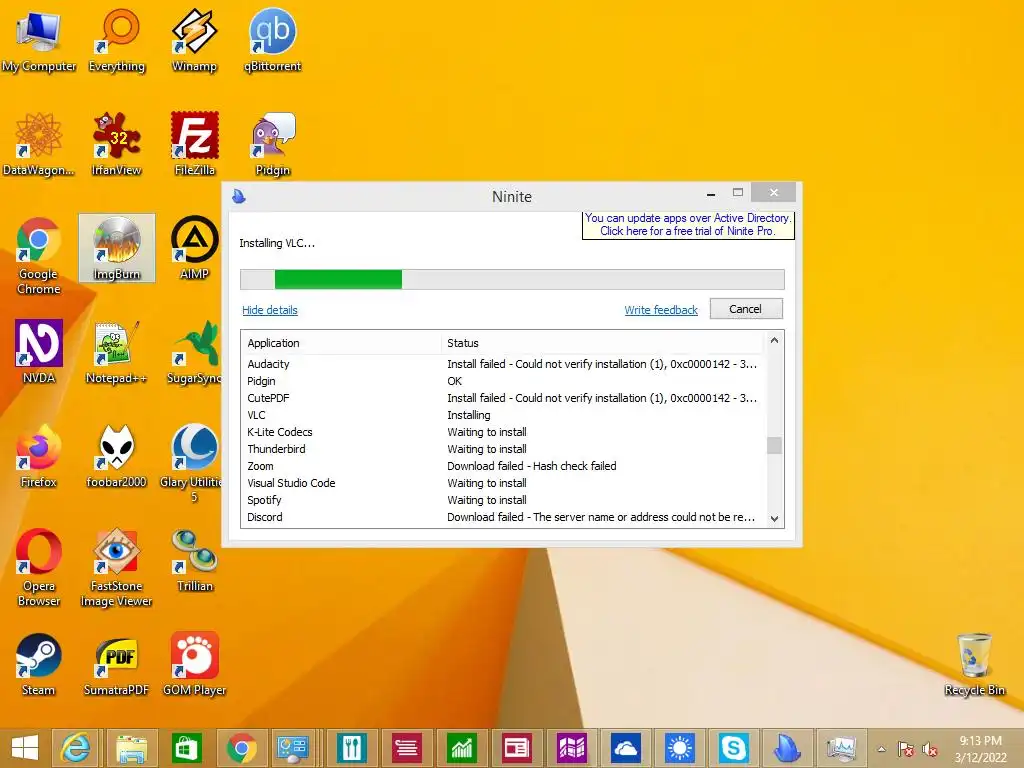Select the foobar2000 desktop icon
1024x768 pixels.
click(116, 456)
